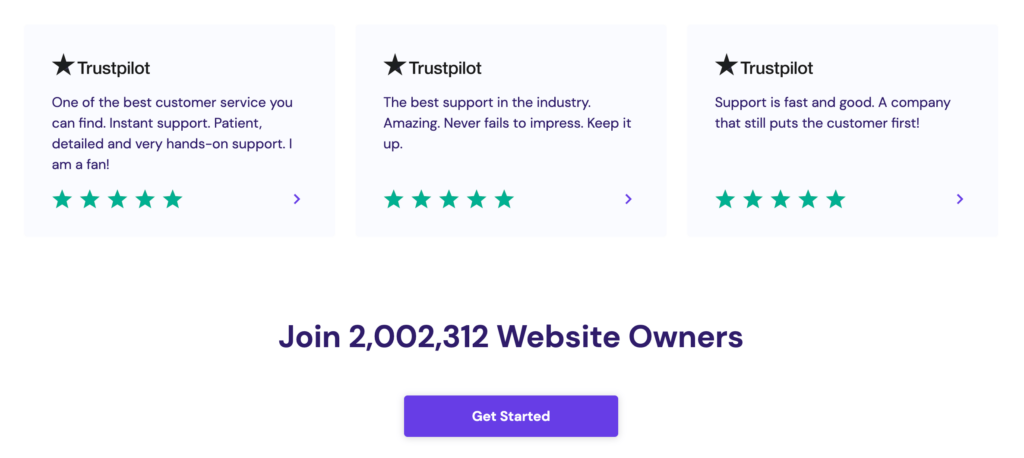Expand arrow on 'Never fails to impress' review
This screenshot has width=1024, height=458.
pos(628,199)
